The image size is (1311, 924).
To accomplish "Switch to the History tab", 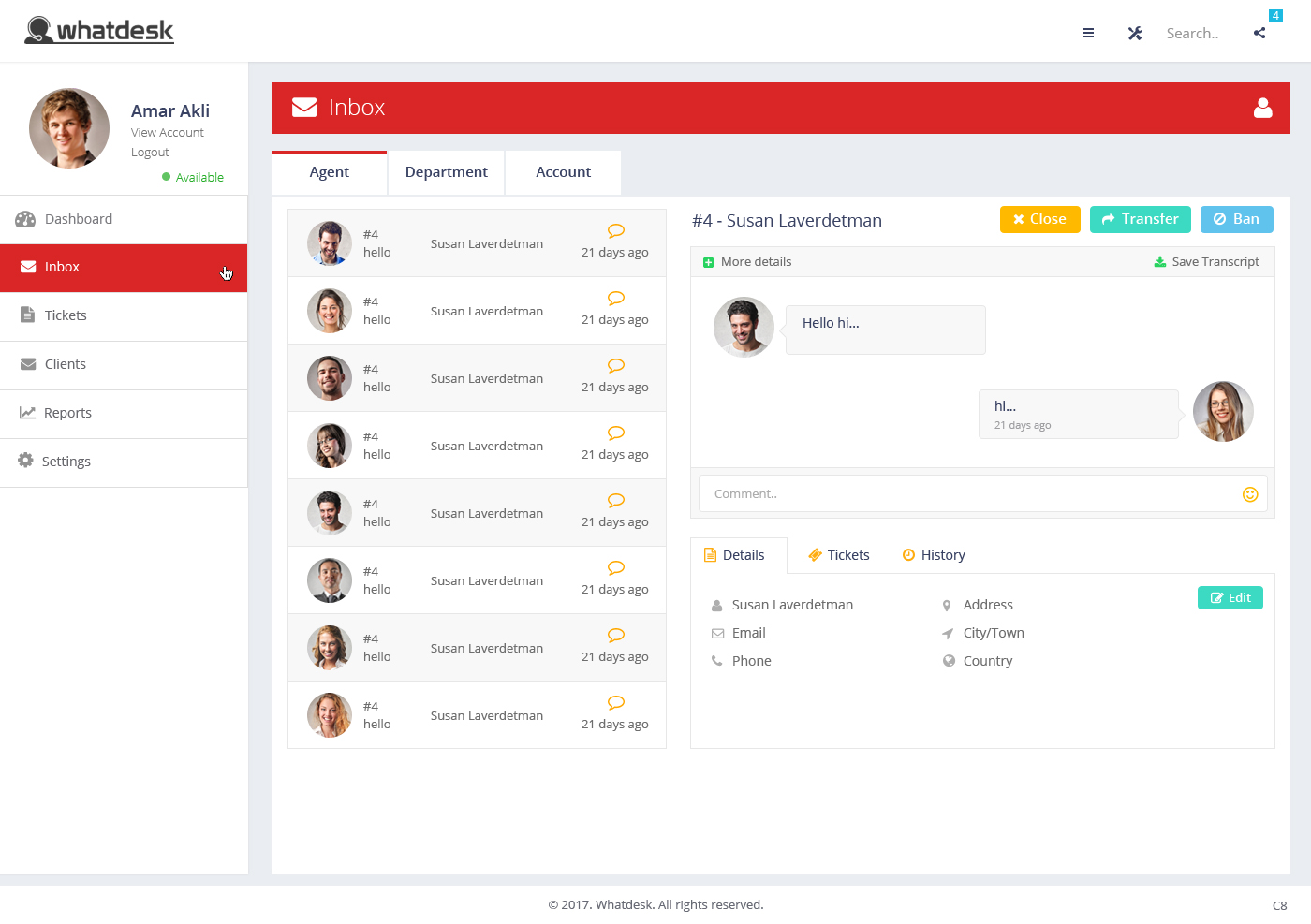I will [934, 555].
